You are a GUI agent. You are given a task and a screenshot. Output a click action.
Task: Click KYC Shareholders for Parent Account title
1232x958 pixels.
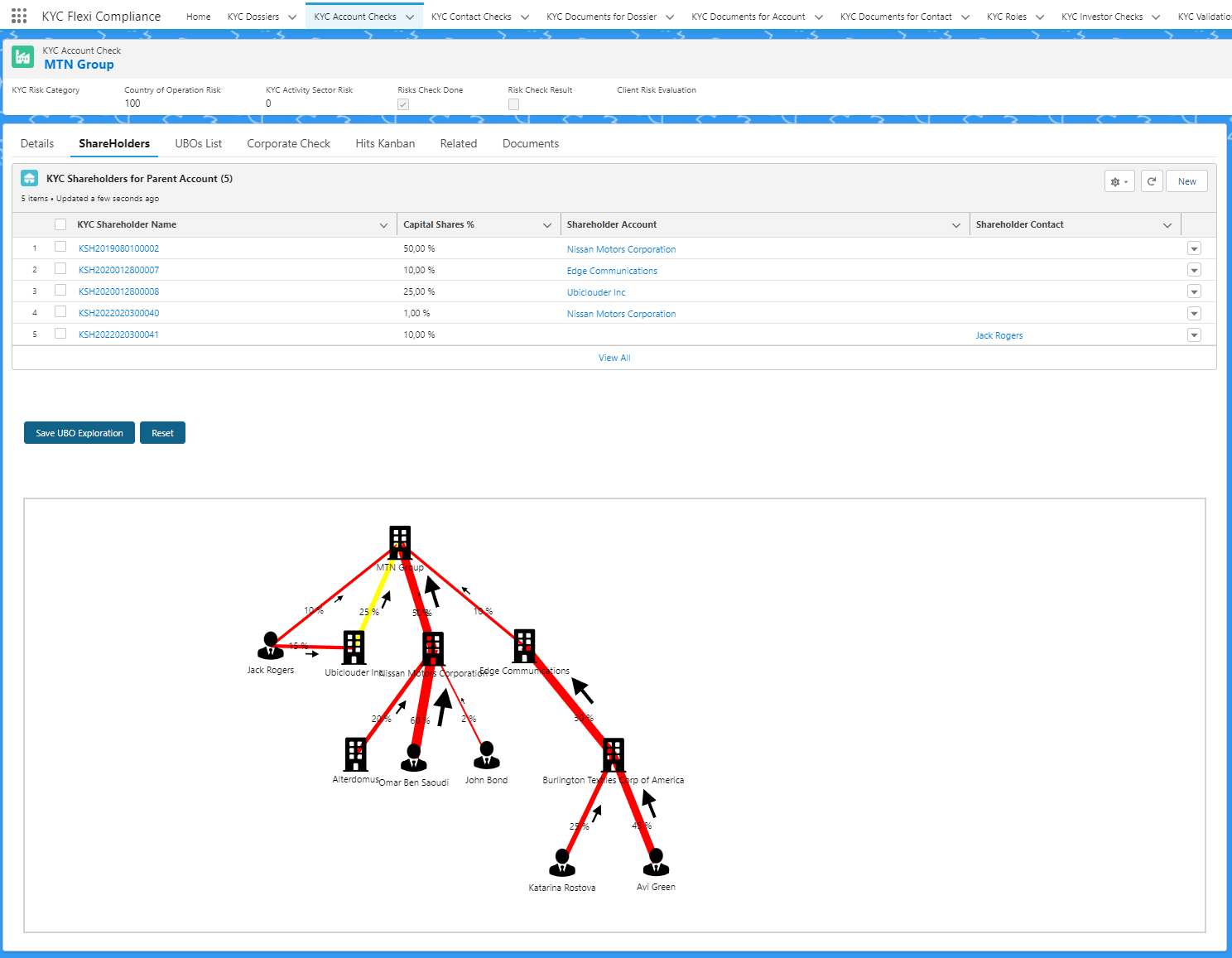pyautogui.click(x=139, y=178)
